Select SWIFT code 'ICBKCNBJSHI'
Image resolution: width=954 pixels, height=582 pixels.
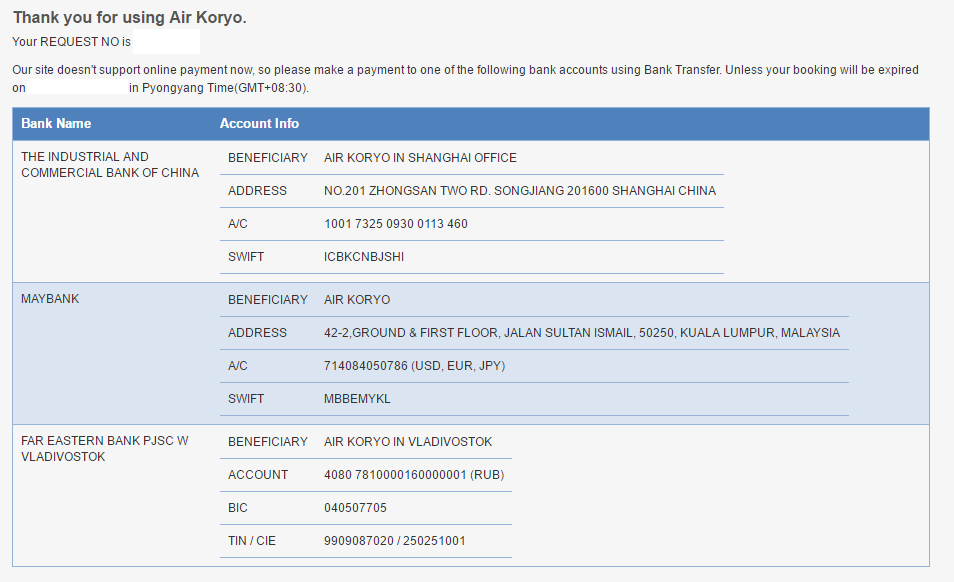coord(364,257)
